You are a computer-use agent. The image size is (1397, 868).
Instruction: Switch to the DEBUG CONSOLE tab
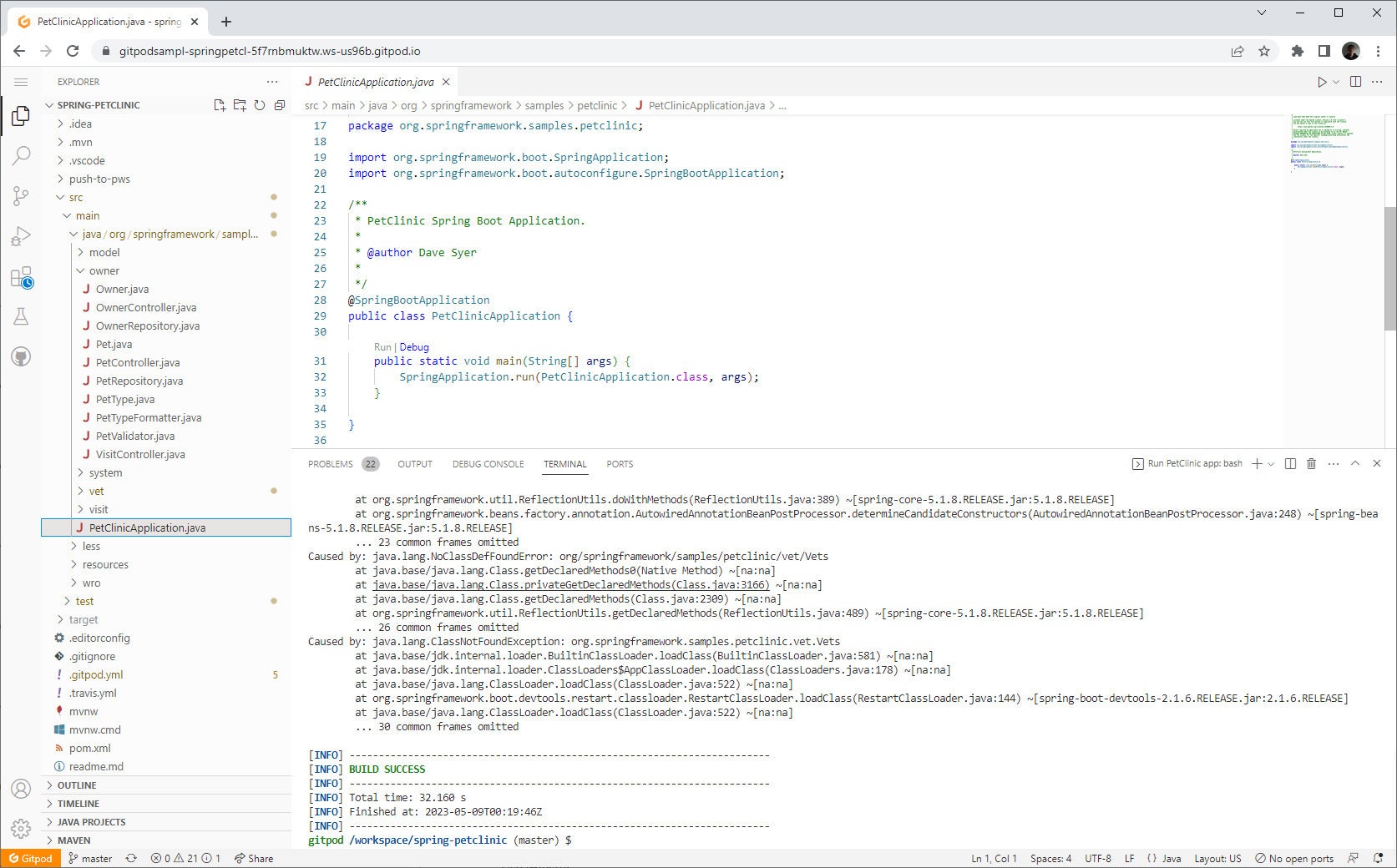click(488, 464)
